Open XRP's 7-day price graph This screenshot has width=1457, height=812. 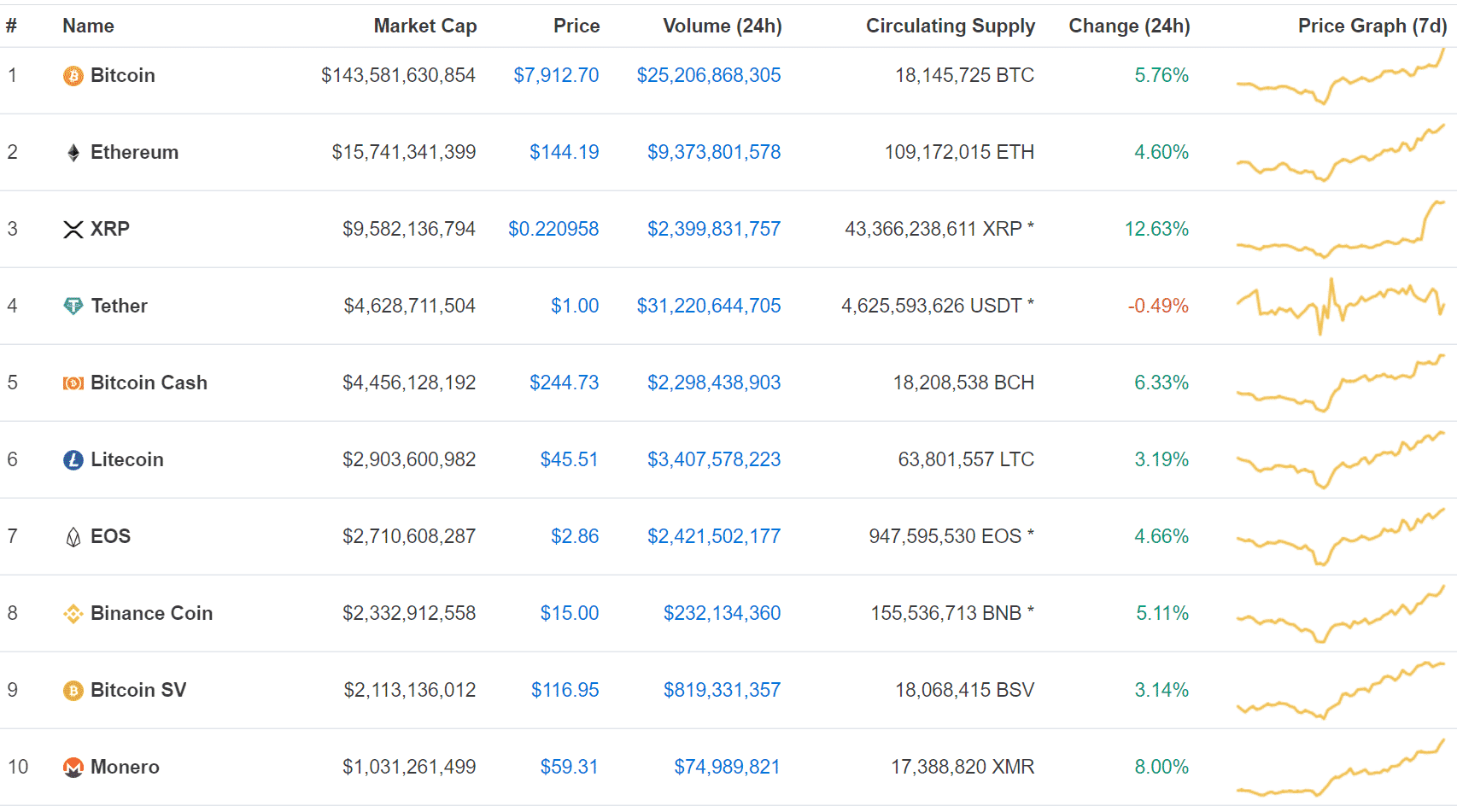point(1341,229)
